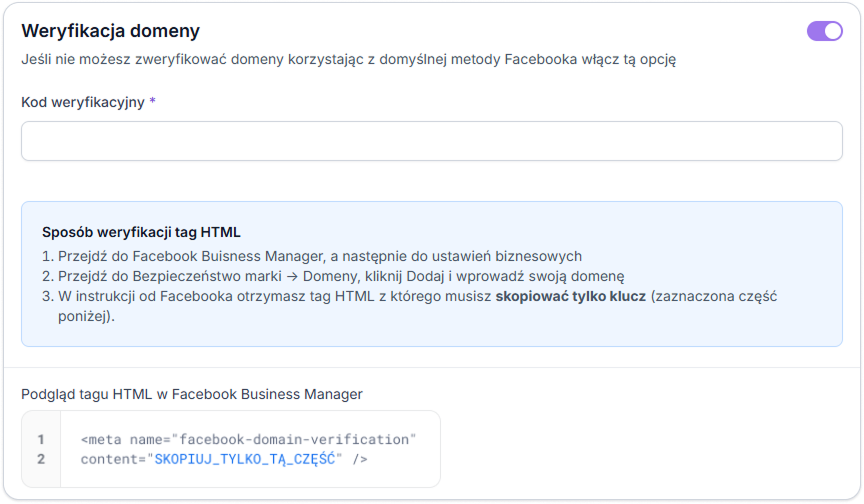Click the required asterisk next to Kod weryfikacyjny
Screen dimensions: 864x504
(152, 102)
